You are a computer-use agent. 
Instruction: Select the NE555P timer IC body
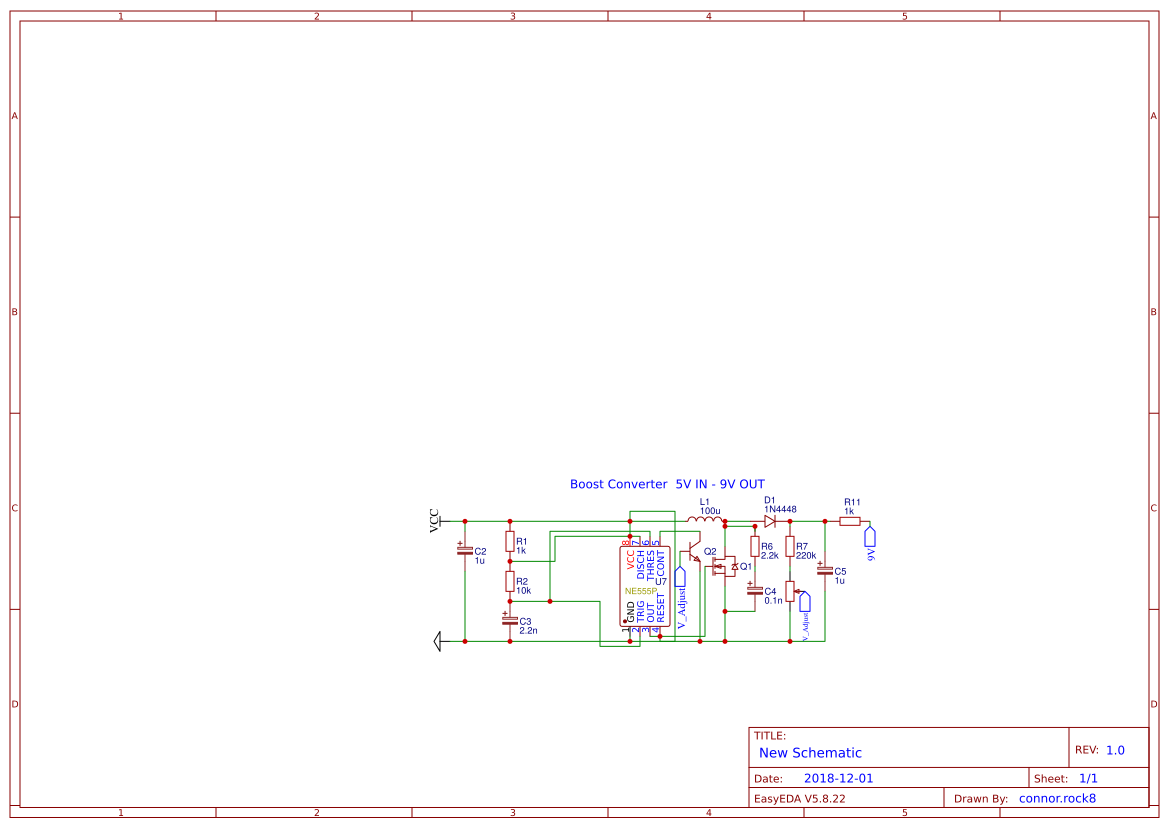(x=645, y=586)
